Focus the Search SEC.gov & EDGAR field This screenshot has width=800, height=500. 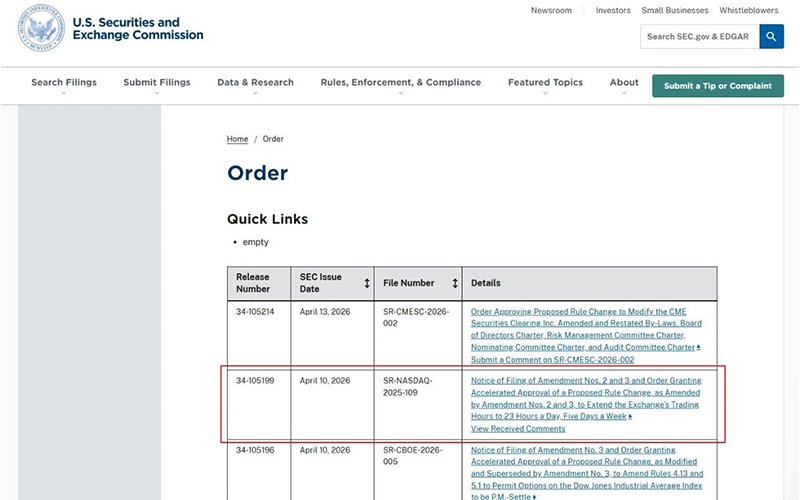(x=699, y=37)
